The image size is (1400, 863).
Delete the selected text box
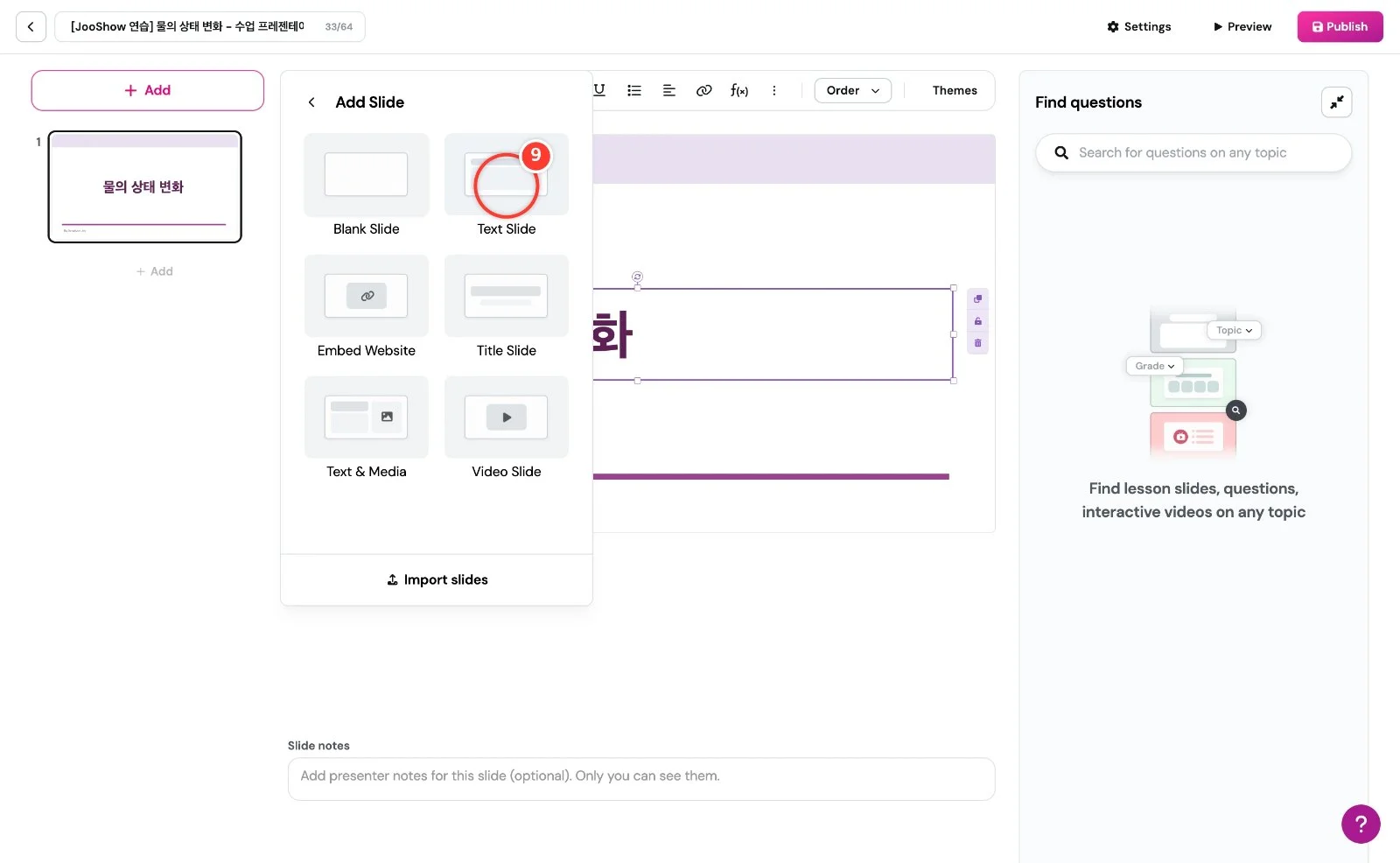click(978, 343)
